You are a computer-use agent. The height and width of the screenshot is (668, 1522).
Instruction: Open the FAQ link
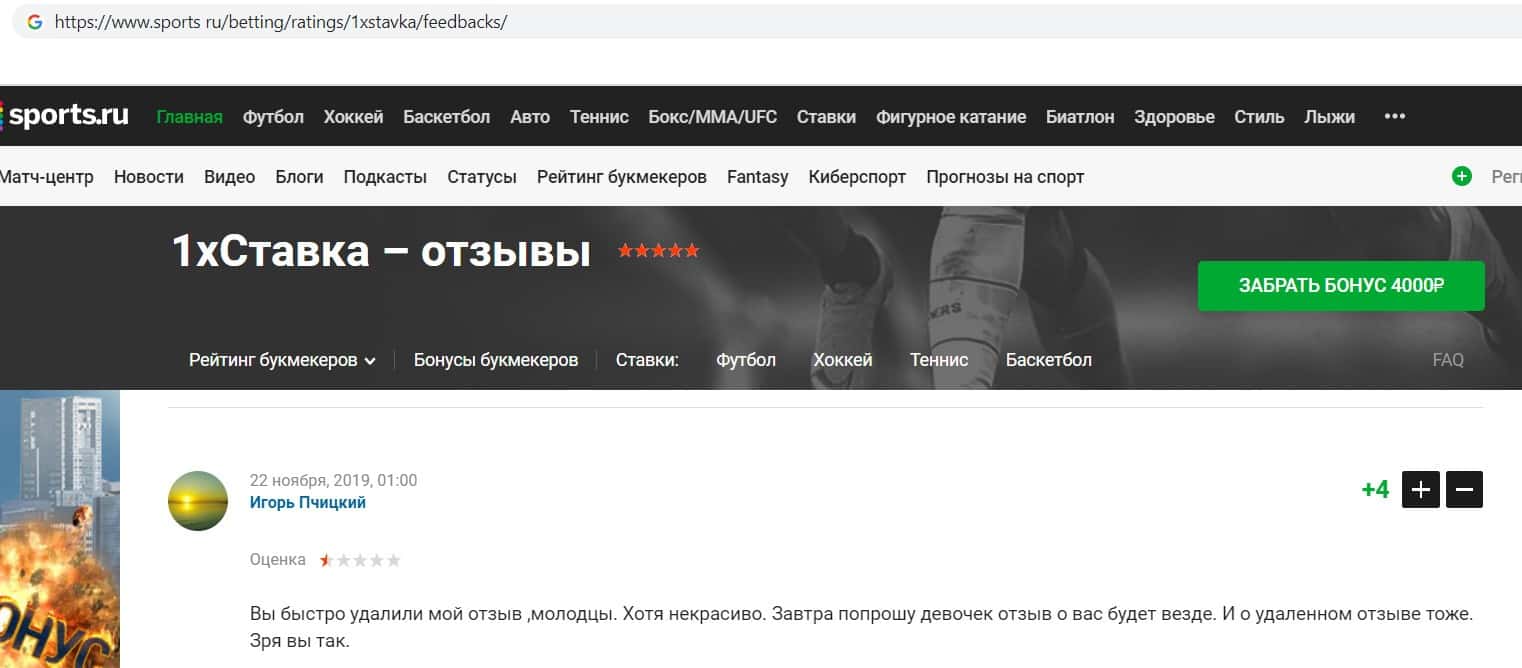pyautogui.click(x=1448, y=360)
